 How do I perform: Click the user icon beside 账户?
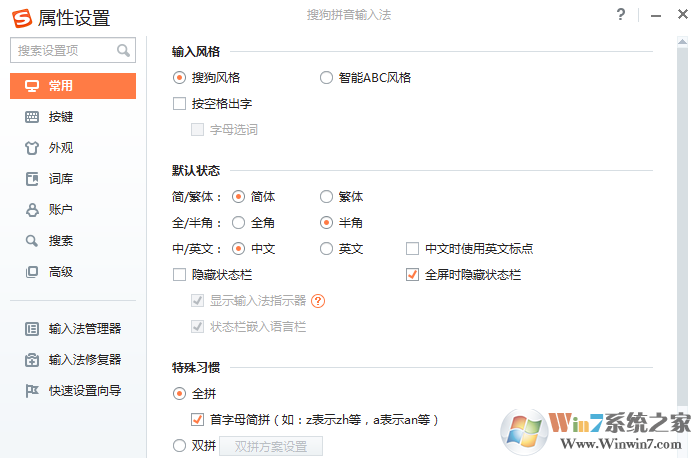click(31, 210)
